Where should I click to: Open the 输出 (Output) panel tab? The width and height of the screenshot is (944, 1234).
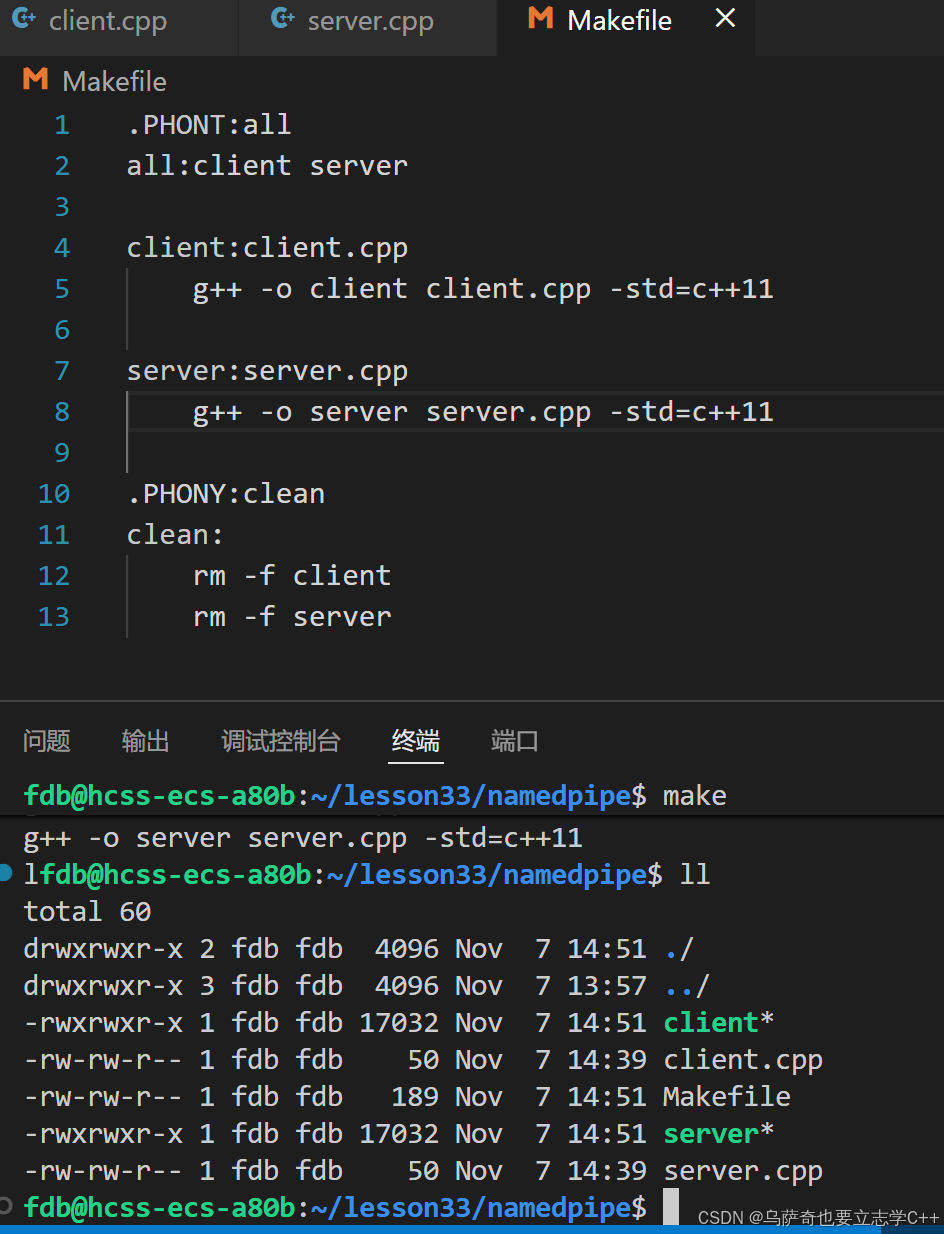(x=146, y=741)
